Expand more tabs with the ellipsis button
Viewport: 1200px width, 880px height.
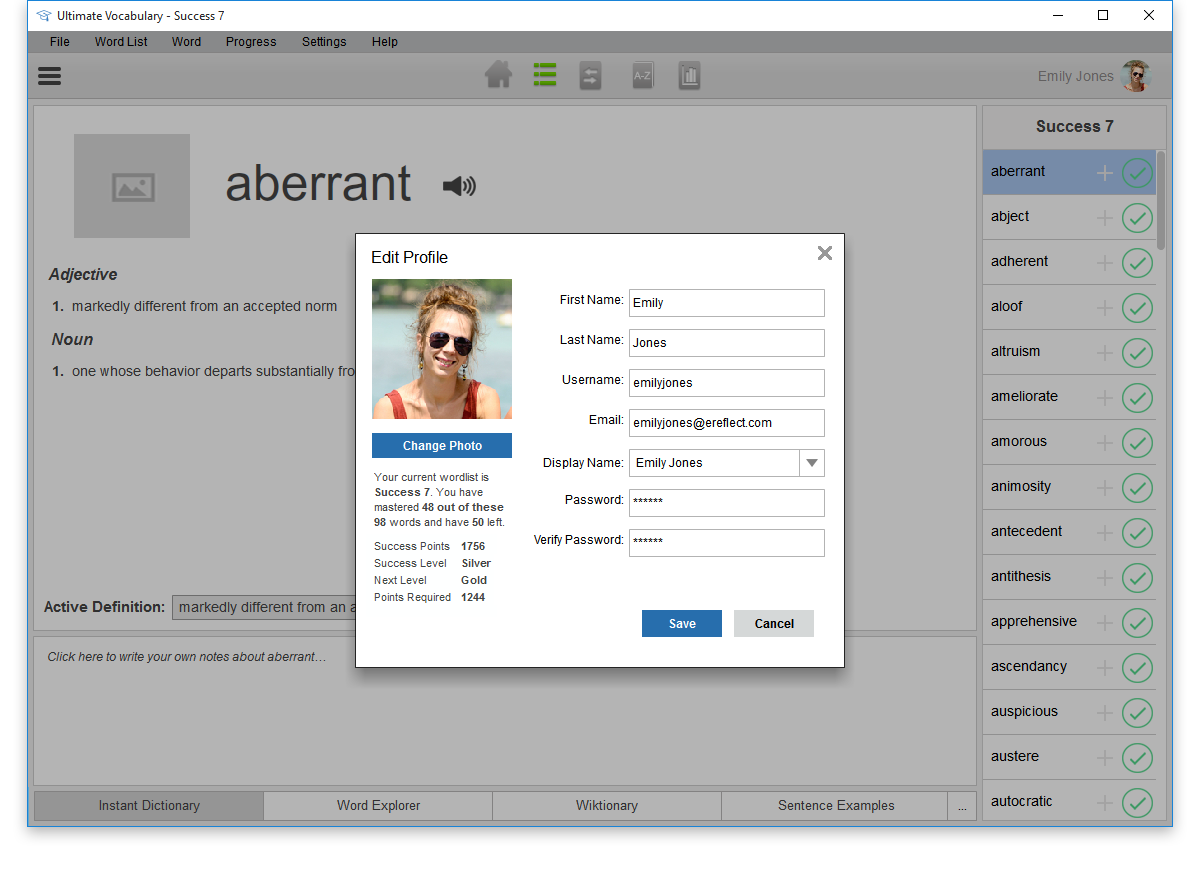(962, 806)
